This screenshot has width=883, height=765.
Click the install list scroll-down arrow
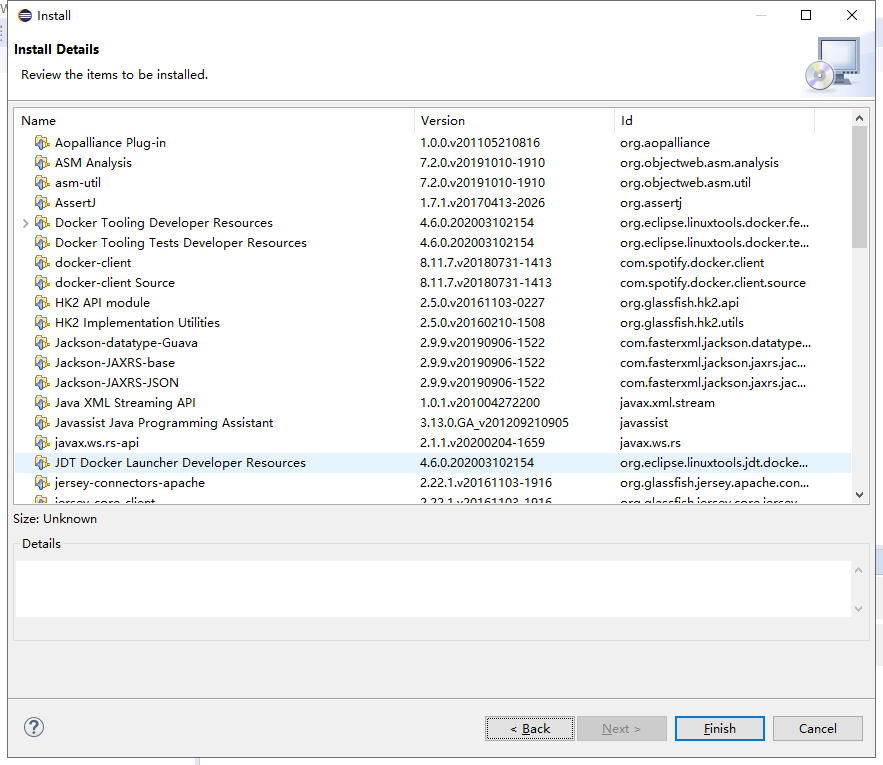859,495
